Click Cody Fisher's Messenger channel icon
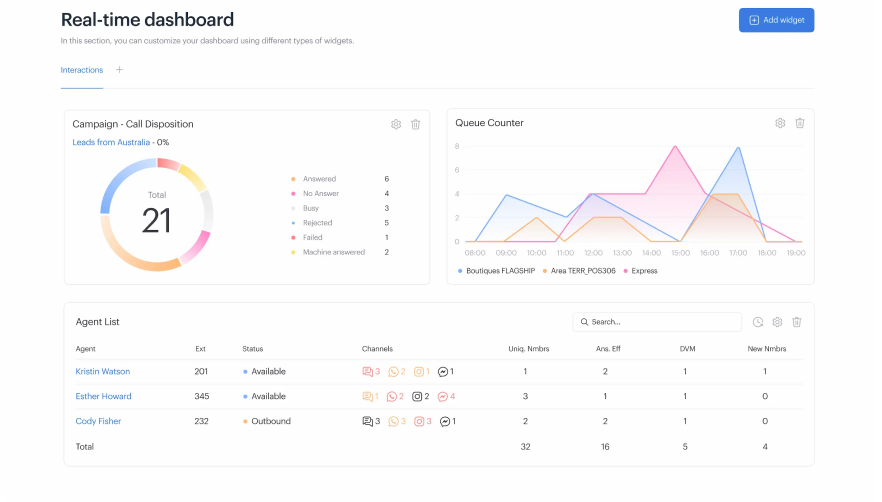 coord(443,422)
